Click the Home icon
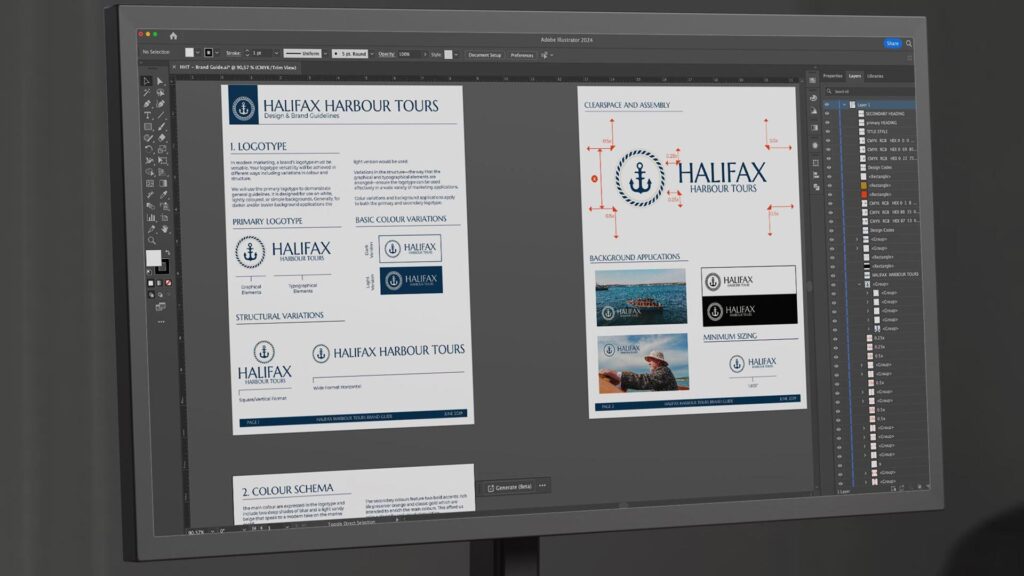1024x576 pixels. [x=173, y=36]
